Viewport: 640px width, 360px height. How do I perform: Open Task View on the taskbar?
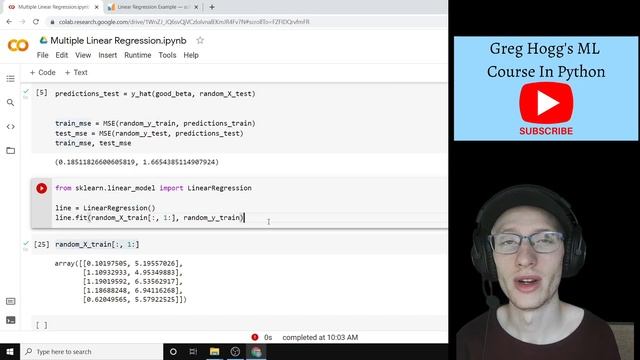pyautogui.click(x=193, y=351)
